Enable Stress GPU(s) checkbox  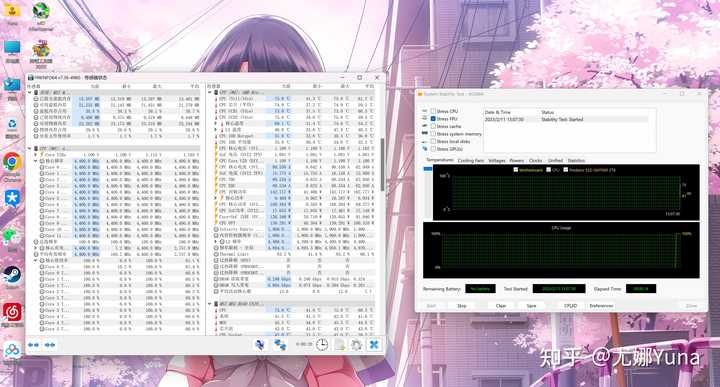[x=433, y=149]
